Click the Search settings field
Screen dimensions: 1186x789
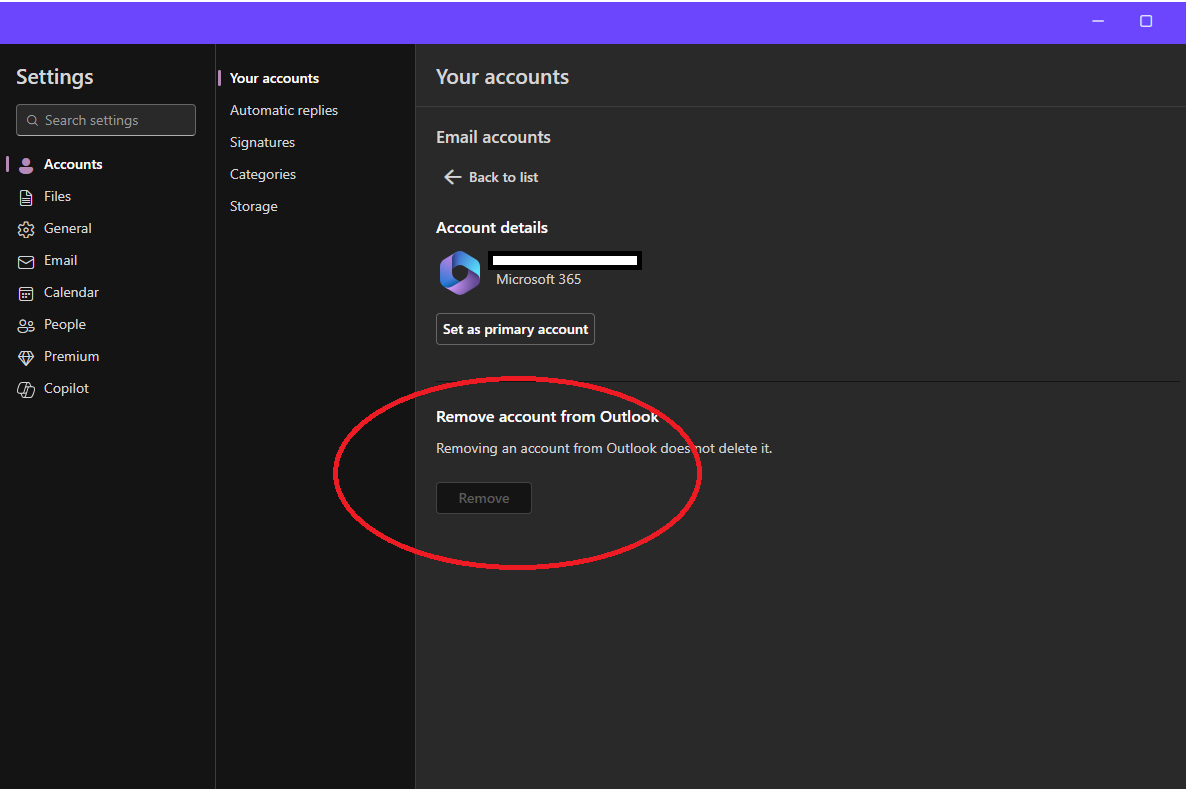(x=106, y=120)
